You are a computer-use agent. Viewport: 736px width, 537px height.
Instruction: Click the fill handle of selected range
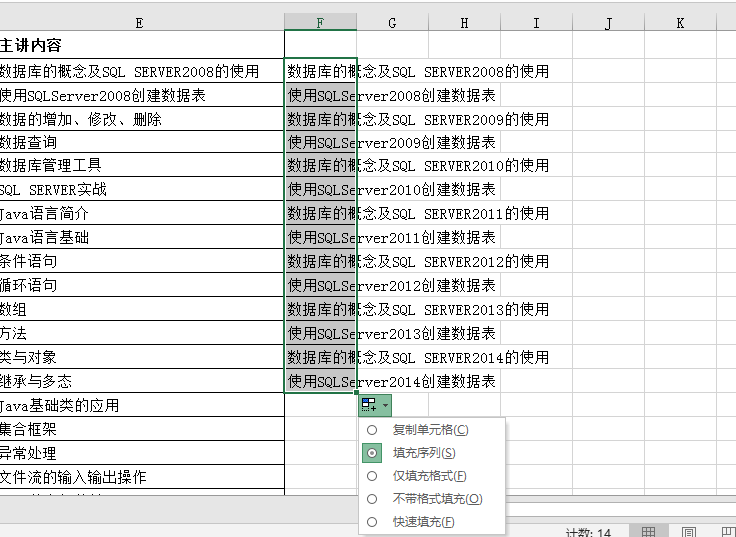coord(357,393)
